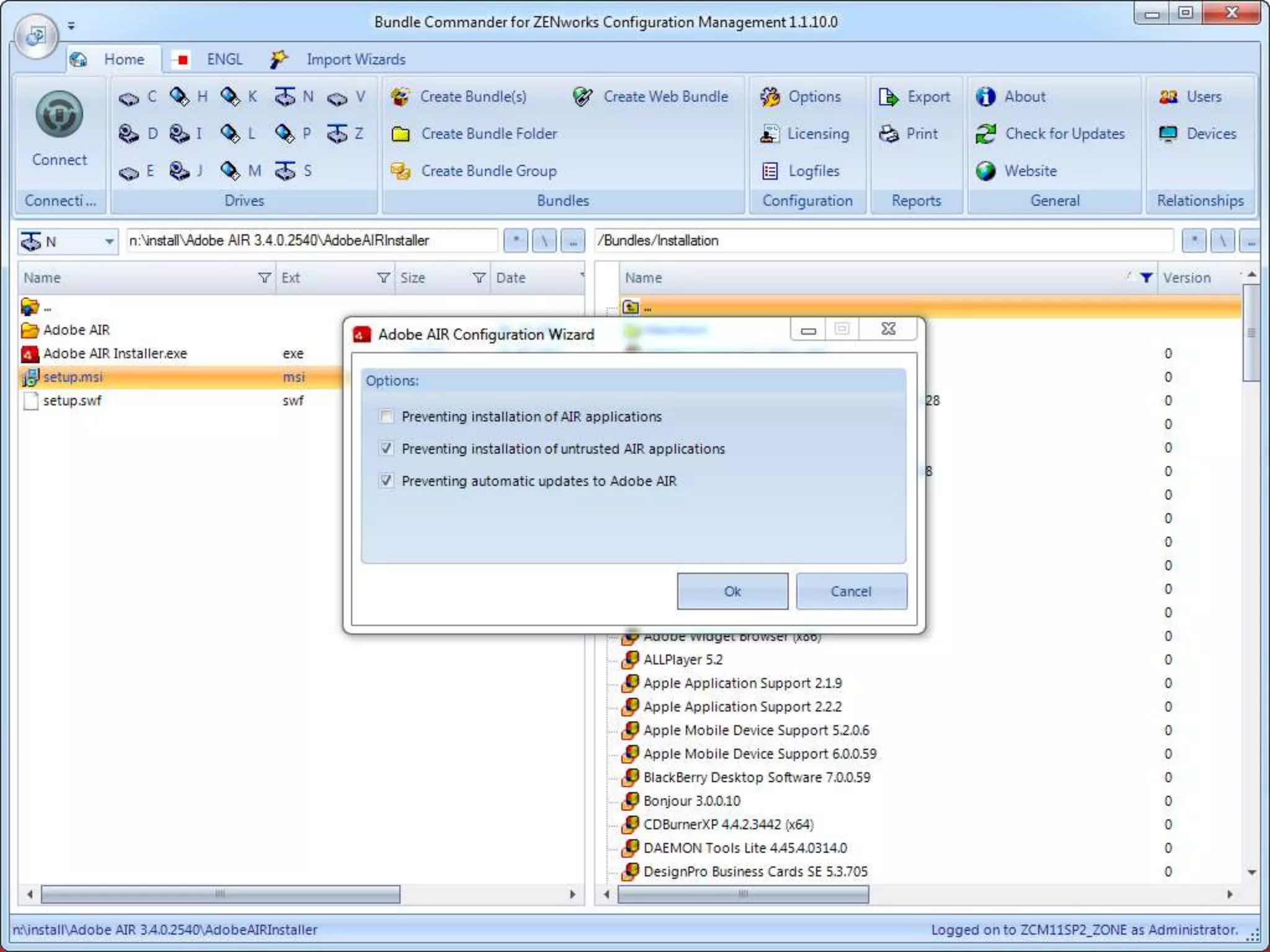Click the /Bundles/Installation path field
This screenshot has height=952, width=1270.
(x=884, y=240)
